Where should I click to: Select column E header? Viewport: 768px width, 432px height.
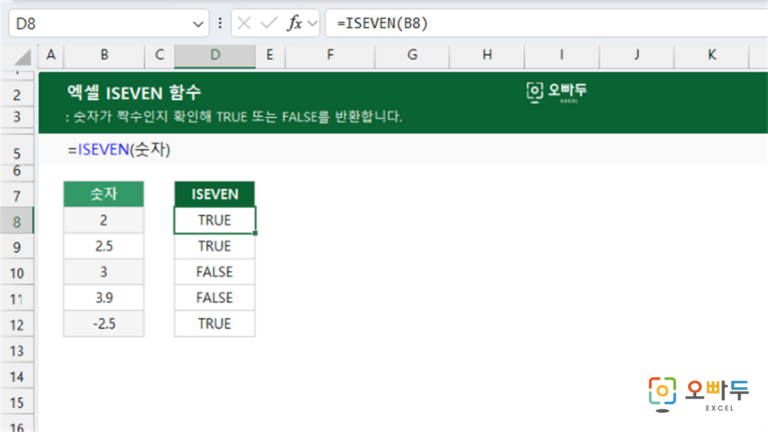[270, 55]
